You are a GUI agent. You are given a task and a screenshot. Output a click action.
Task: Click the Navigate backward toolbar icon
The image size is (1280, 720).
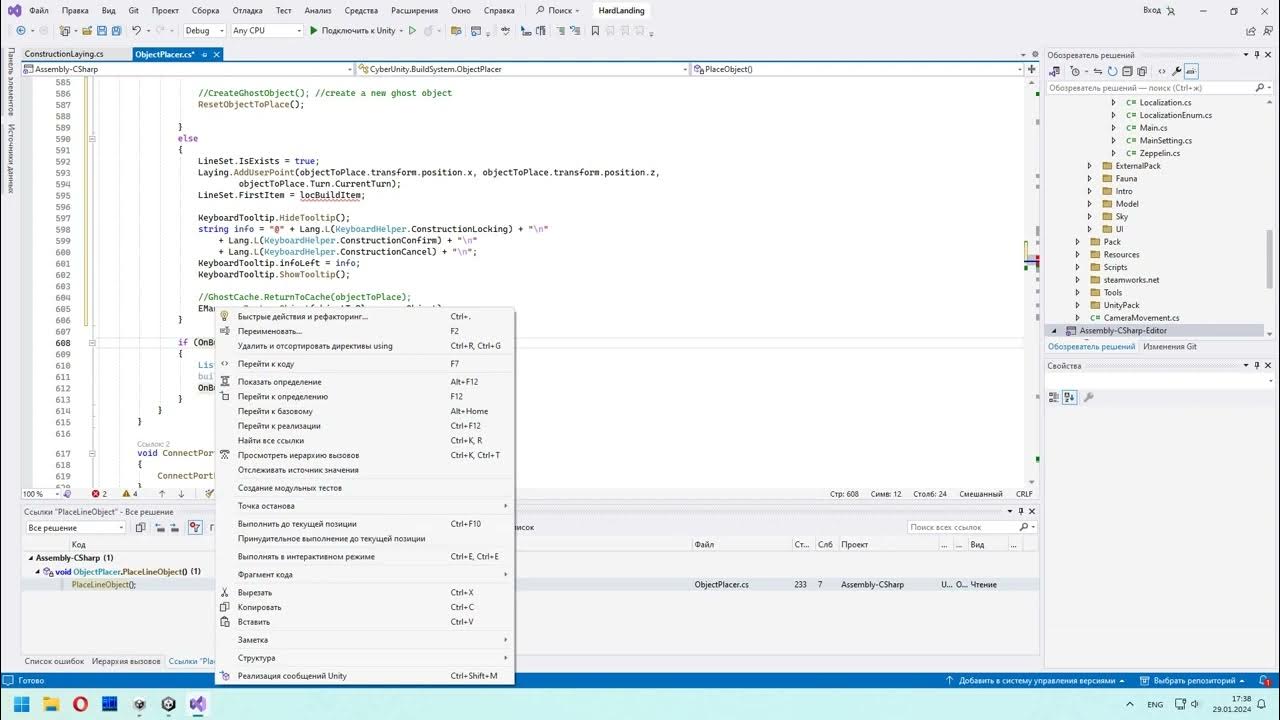pyautogui.click(x=21, y=30)
